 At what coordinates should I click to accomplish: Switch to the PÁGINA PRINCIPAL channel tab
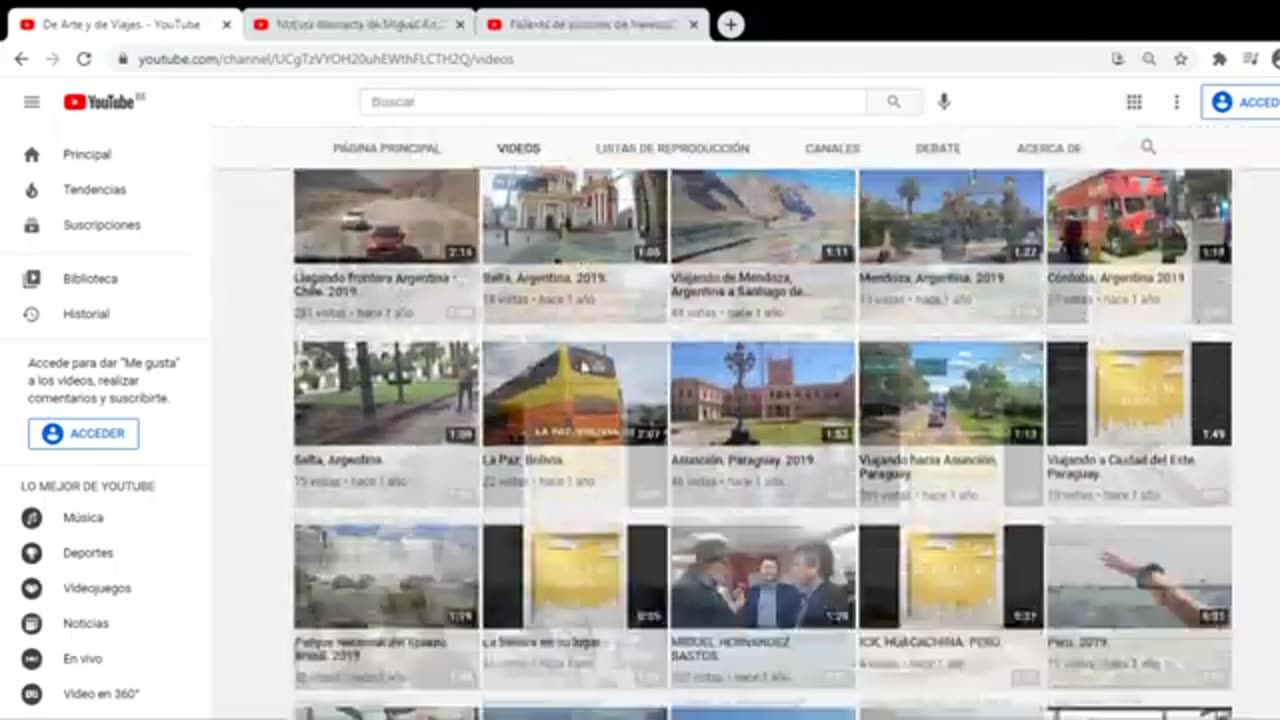pyautogui.click(x=387, y=148)
